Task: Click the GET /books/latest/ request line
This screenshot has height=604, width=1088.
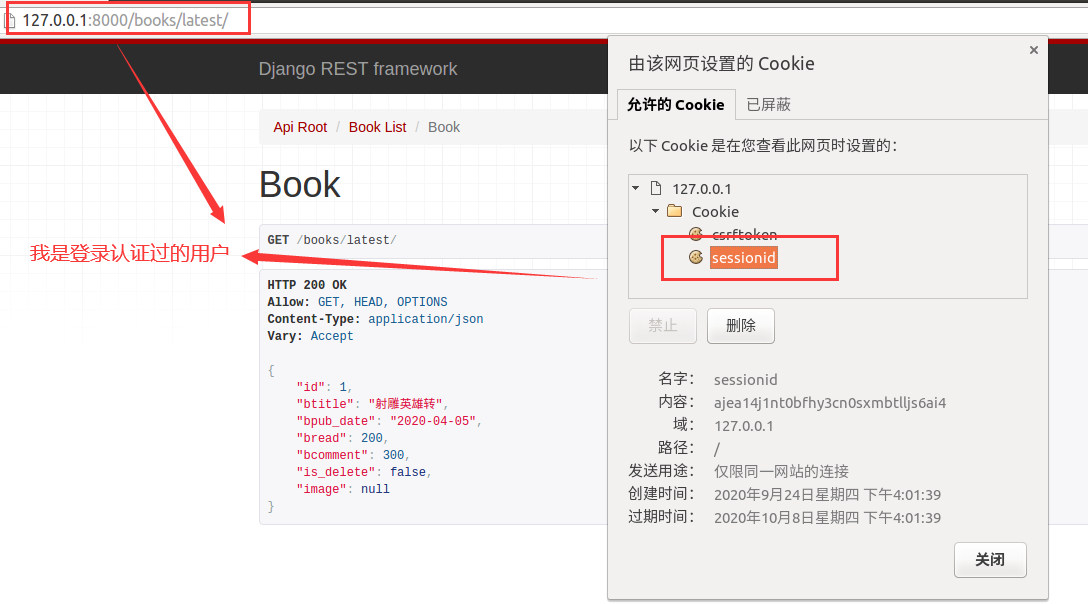Action: 332,240
